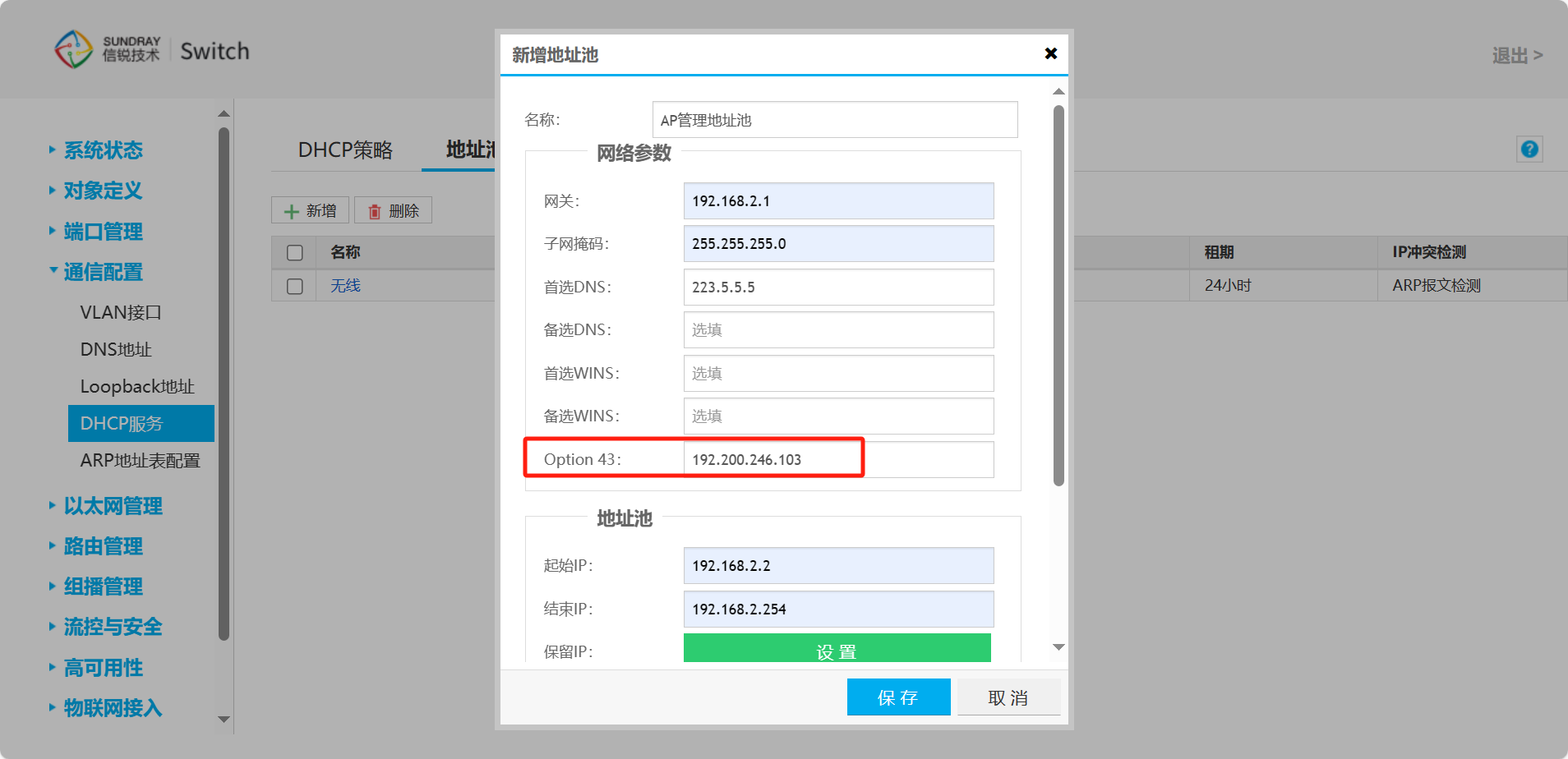Click the 备选WINS input field
1568x759 pixels.
point(838,416)
